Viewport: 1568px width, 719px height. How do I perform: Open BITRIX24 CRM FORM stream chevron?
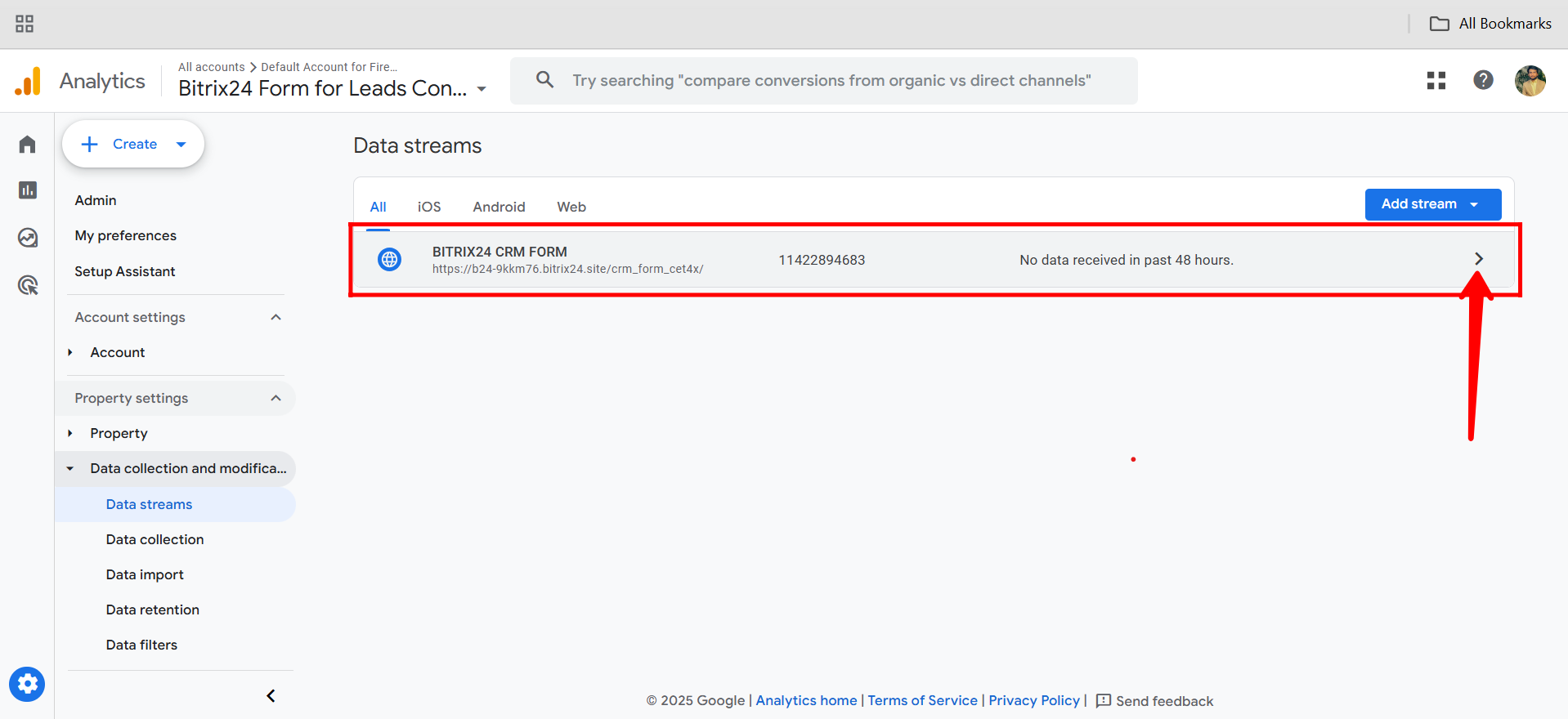1478,259
